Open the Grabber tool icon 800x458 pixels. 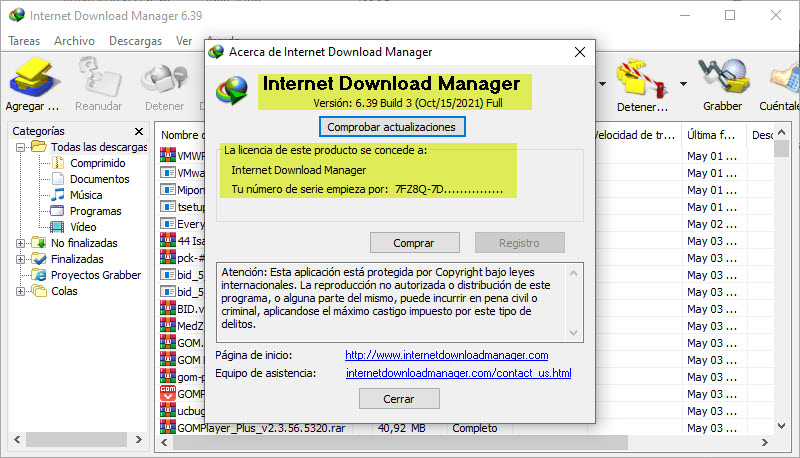coord(722,77)
